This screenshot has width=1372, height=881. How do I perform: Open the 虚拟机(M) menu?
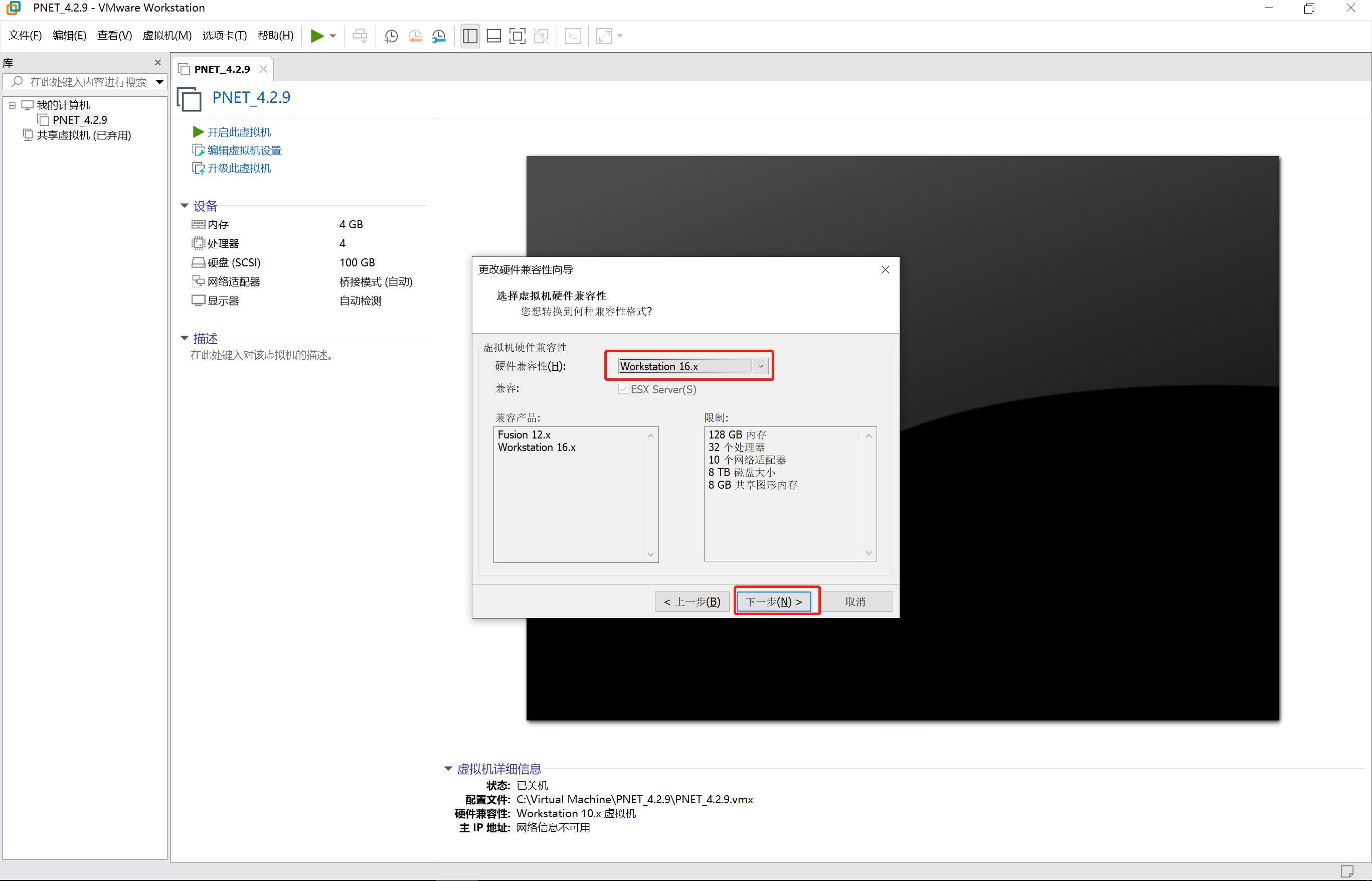167,36
